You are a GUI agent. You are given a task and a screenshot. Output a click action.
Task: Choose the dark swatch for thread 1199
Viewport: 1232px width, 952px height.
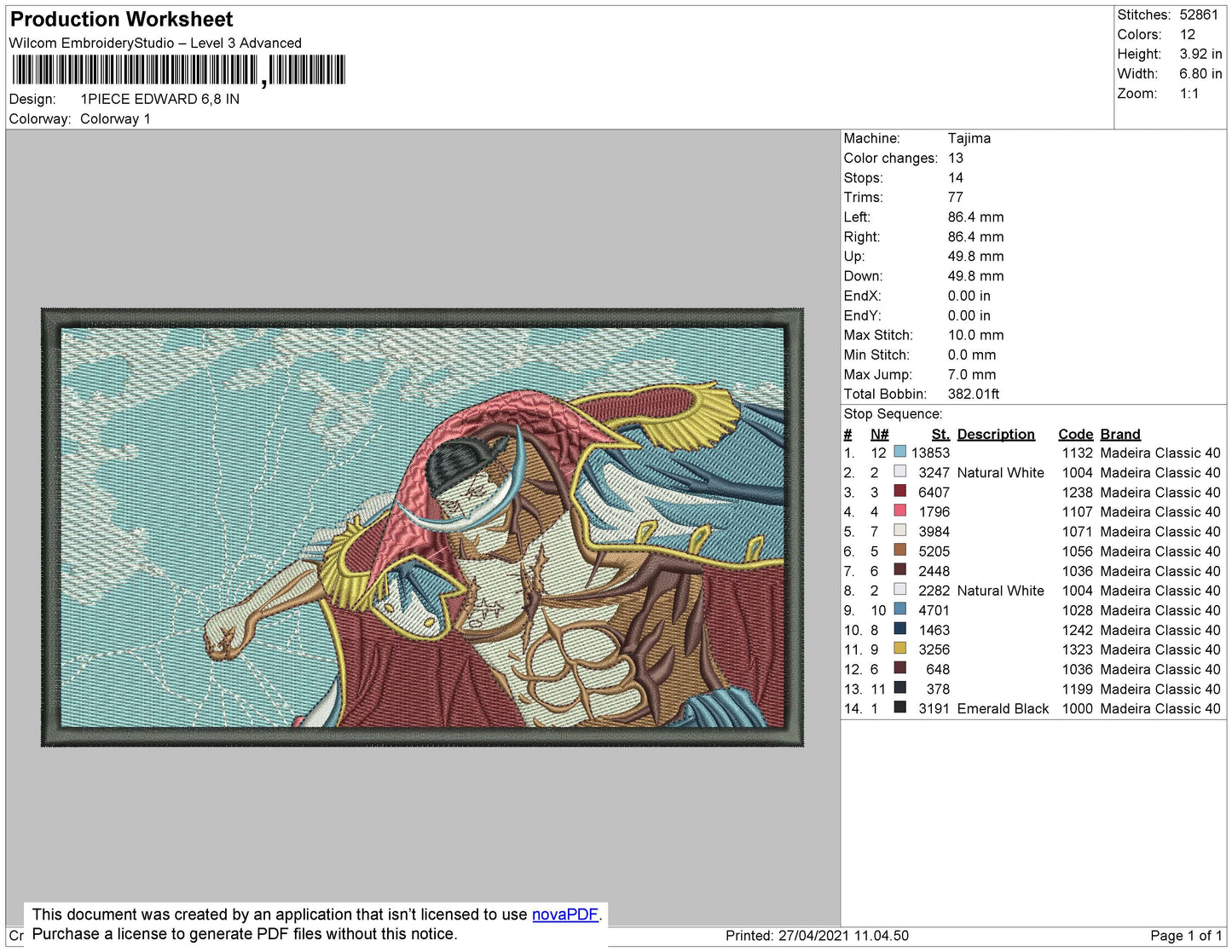[x=899, y=688]
